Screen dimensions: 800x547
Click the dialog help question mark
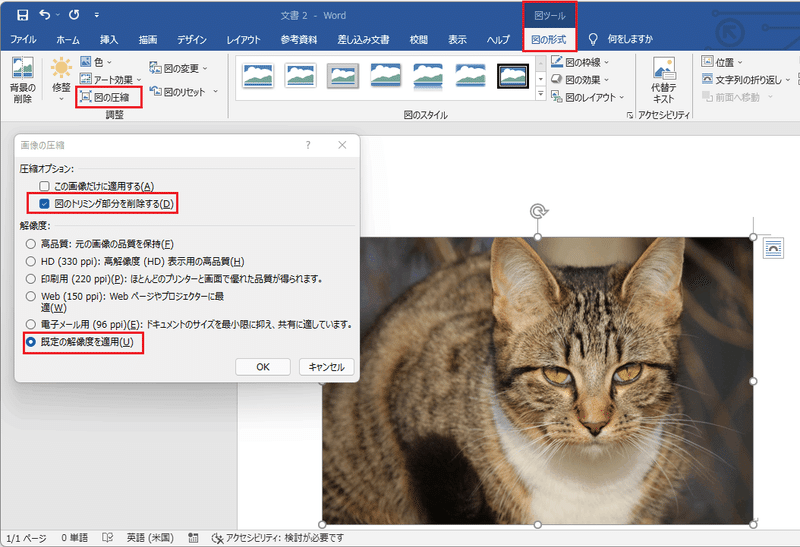click(x=308, y=145)
